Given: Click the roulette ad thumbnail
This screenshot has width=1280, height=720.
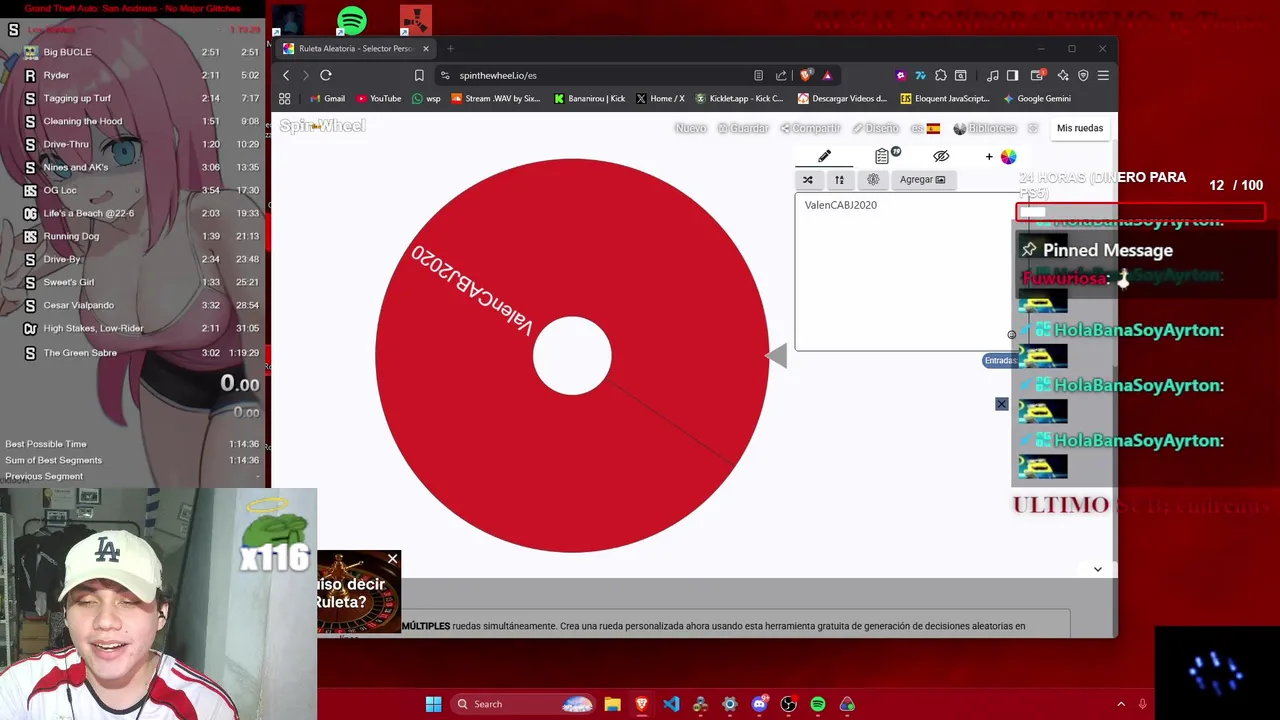Looking at the screenshot, I should 358,592.
